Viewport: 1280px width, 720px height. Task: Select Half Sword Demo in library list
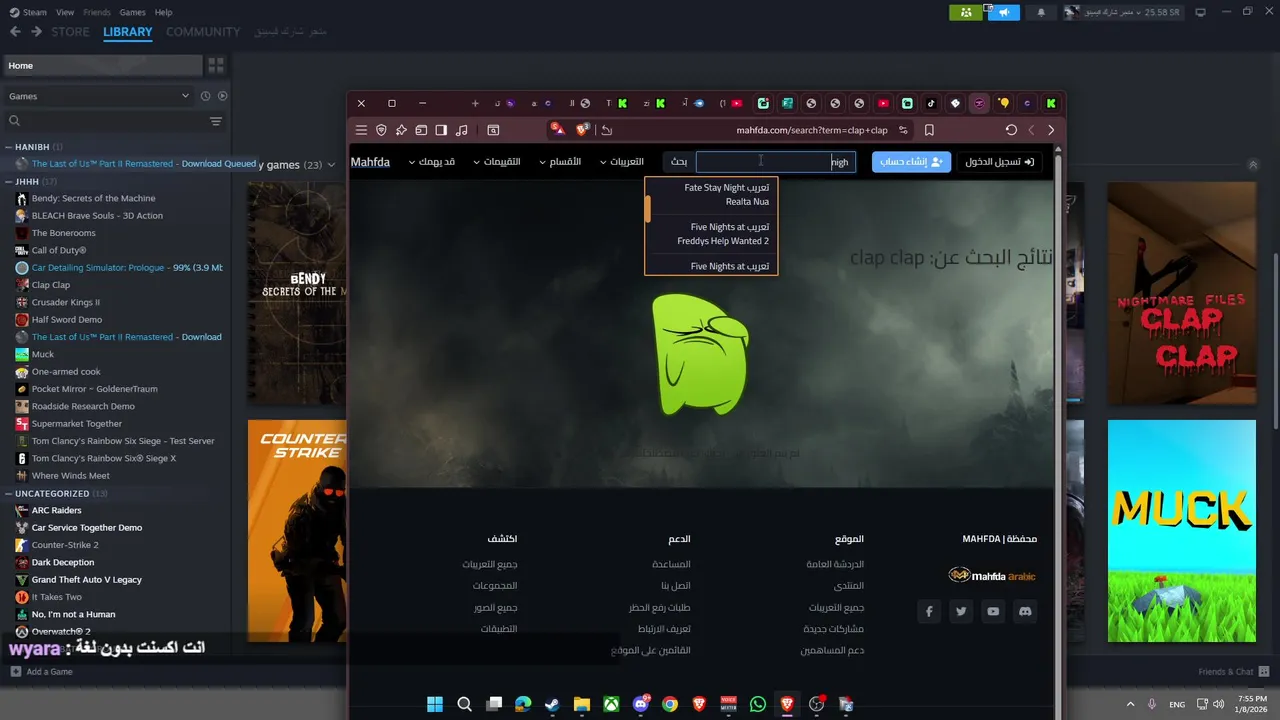[x=66, y=320]
